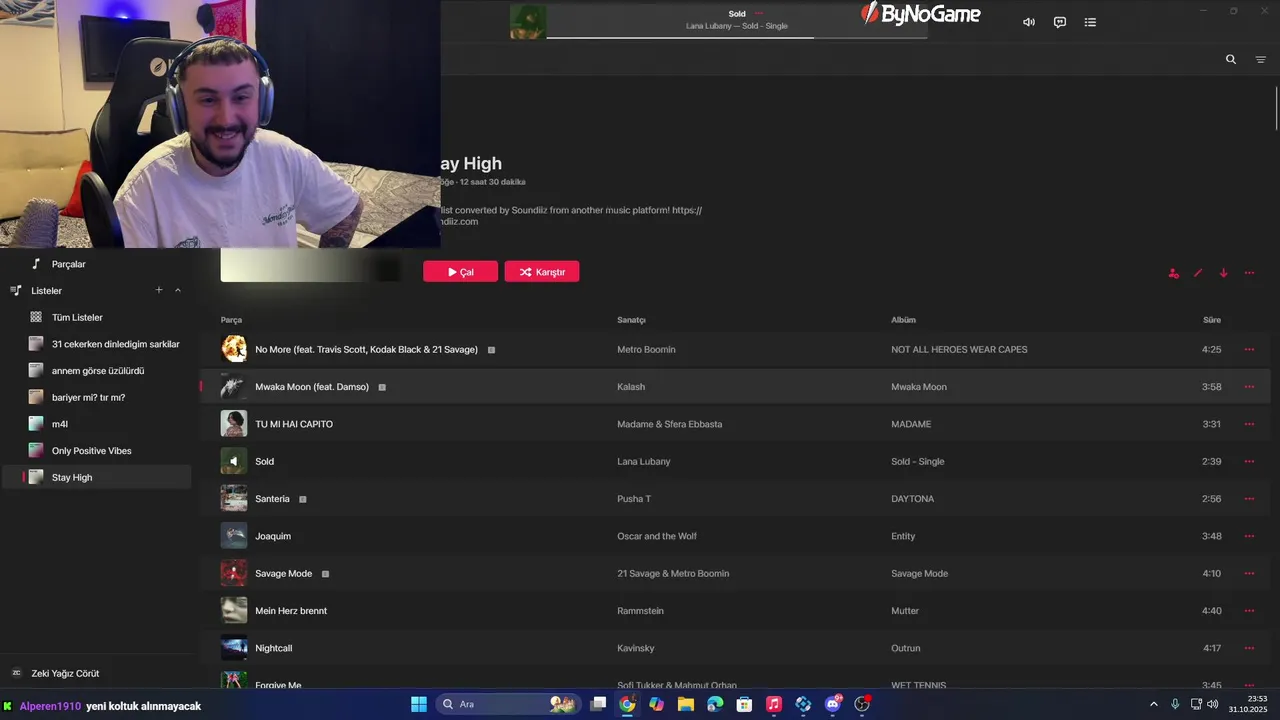Image resolution: width=1280 pixels, height=720 pixels.
Task: Click the Metro Boomin artist link
Action: point(646,350)
